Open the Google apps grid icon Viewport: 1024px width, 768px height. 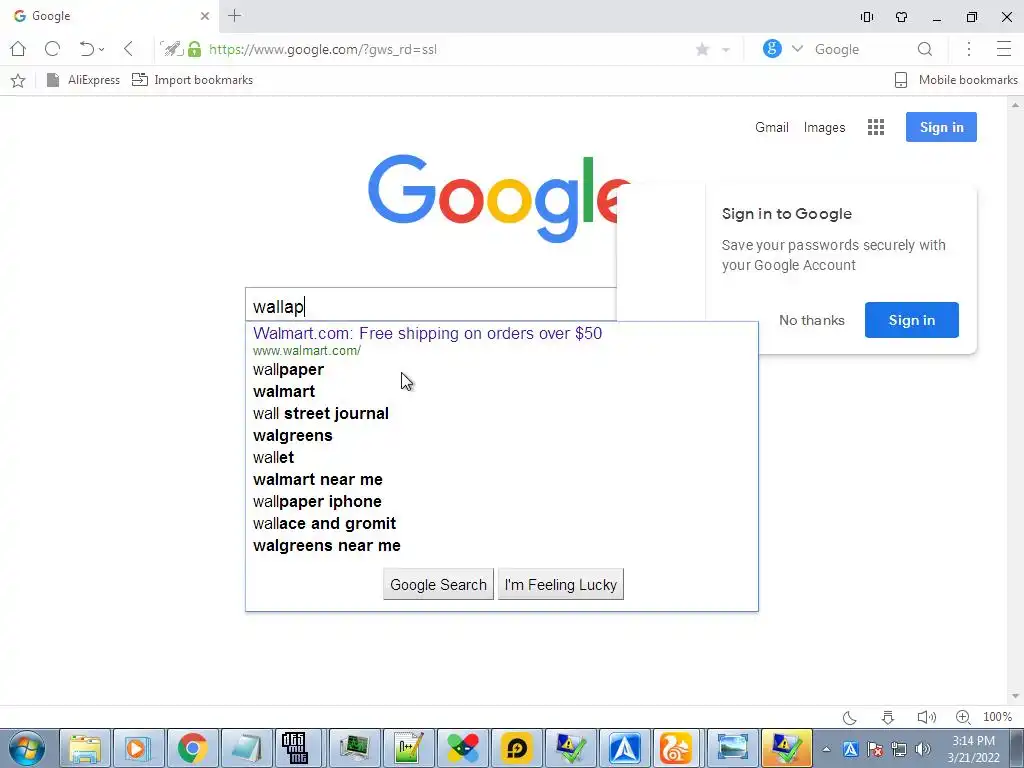pyautogui.click(x=876, y=127)
